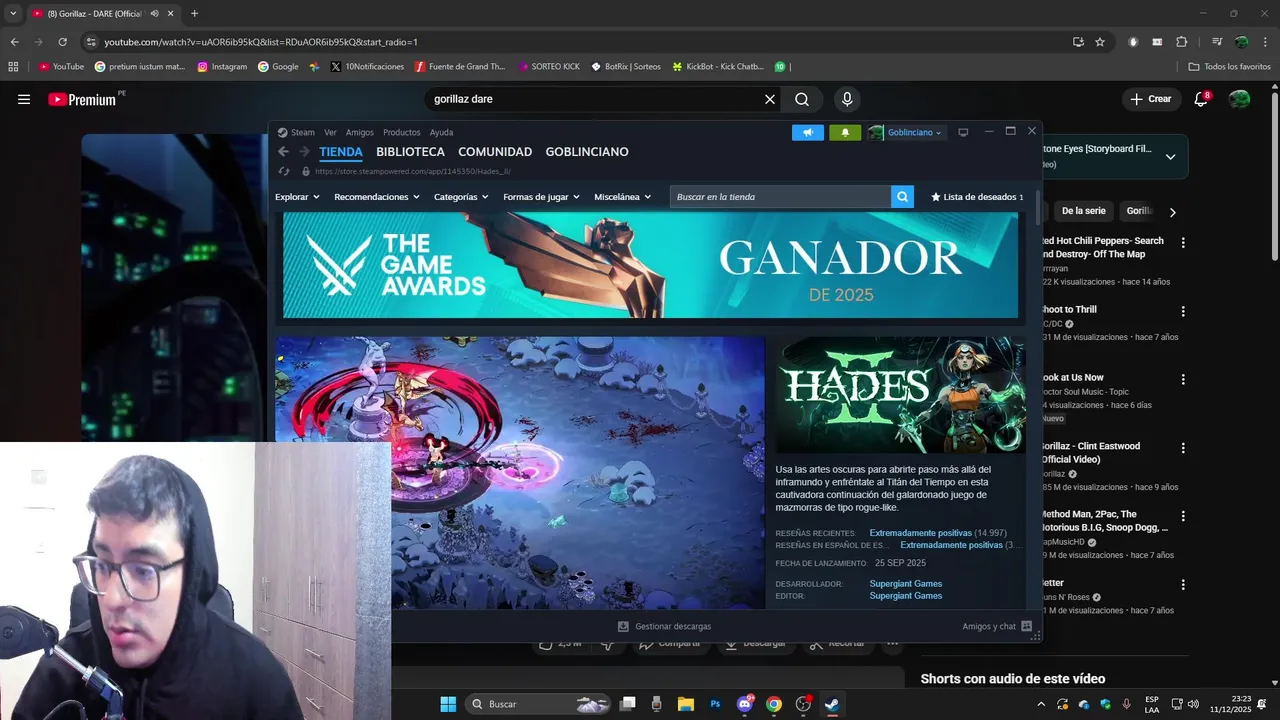Expand Recomendaciones dropdown in Steam store
This screenshot has width=1280, height=720.
377,197
